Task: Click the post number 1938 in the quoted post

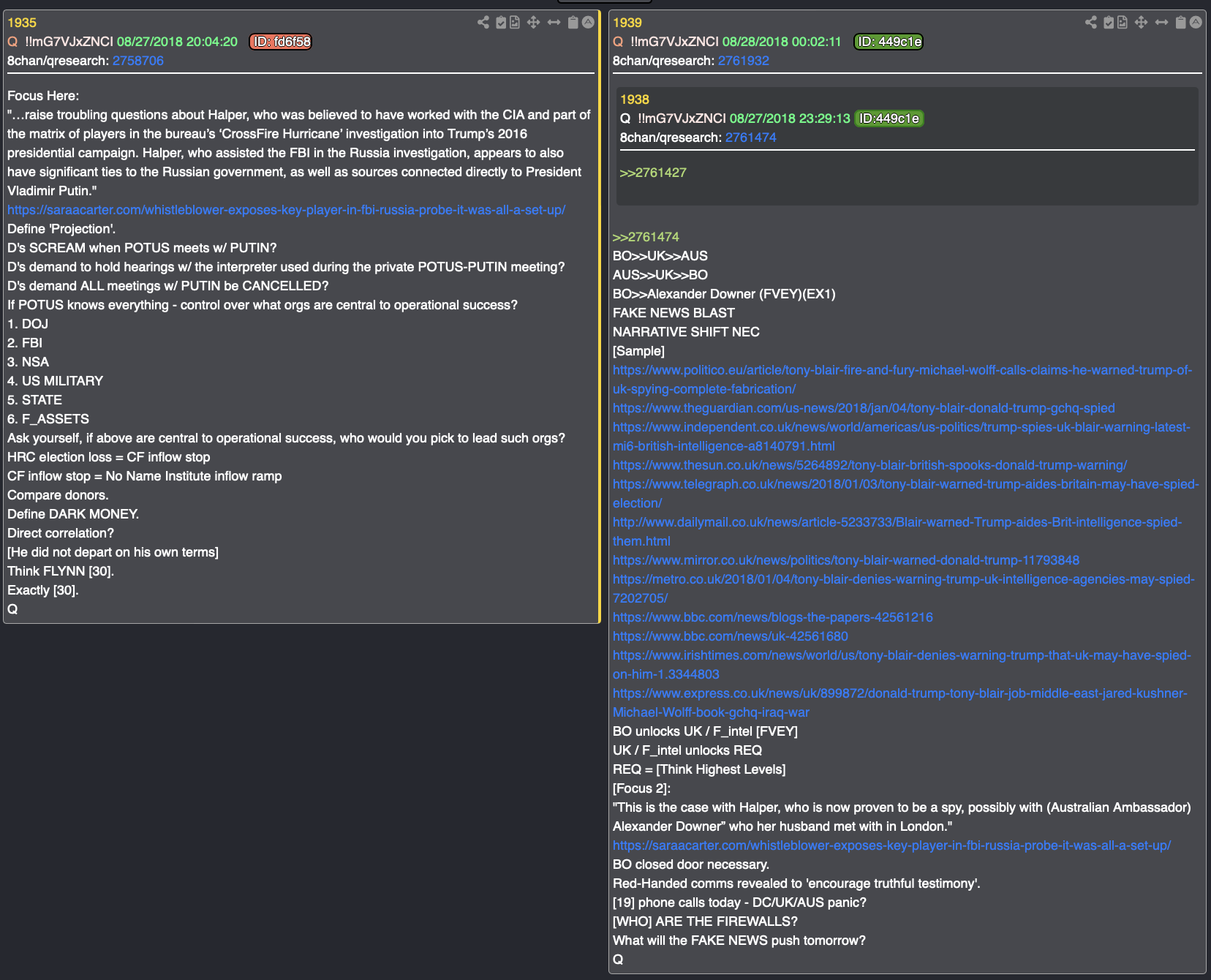Action: click(x=635, y=99)
